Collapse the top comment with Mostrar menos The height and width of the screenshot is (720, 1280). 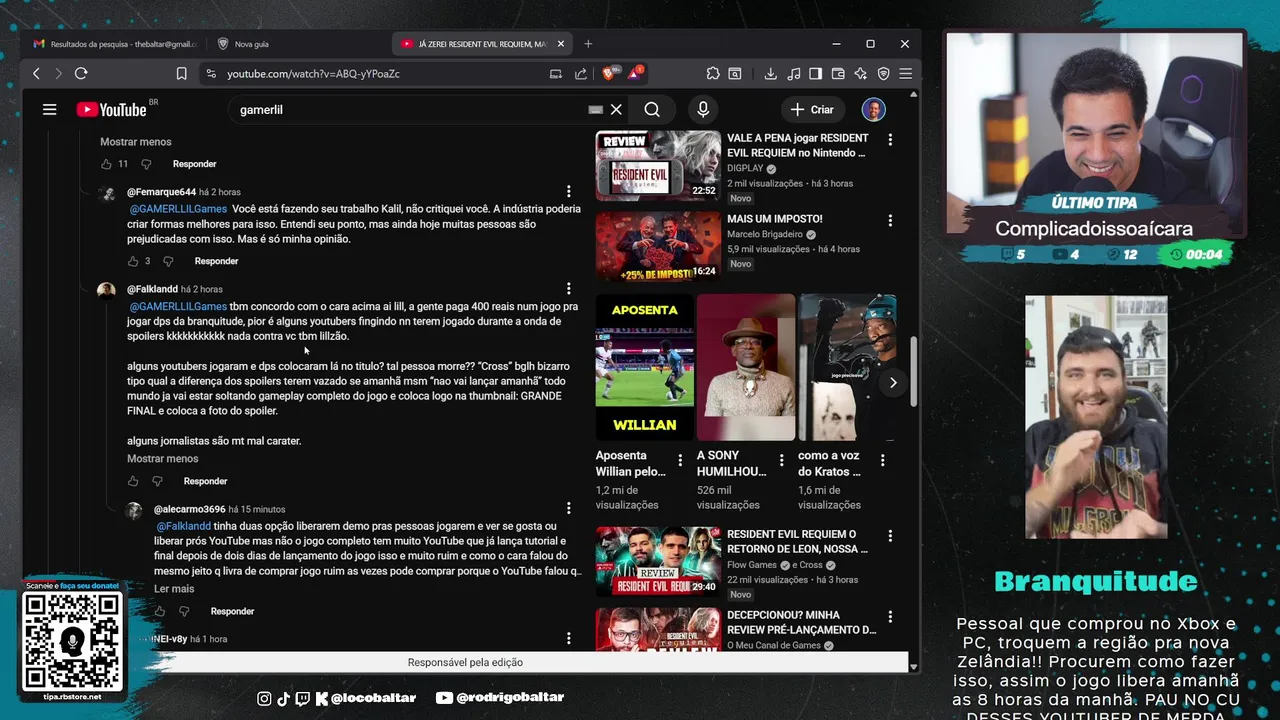(x=136, y=142)
